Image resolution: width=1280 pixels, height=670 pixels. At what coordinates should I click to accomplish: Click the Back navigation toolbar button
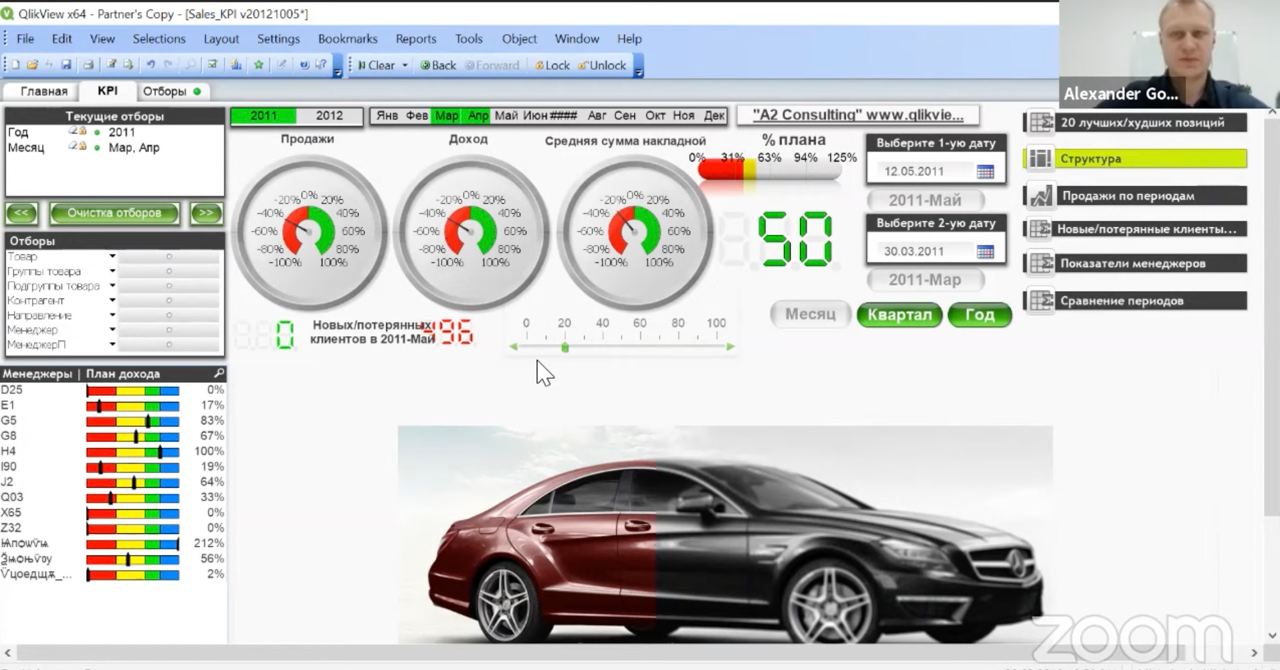tap(438, 65)
